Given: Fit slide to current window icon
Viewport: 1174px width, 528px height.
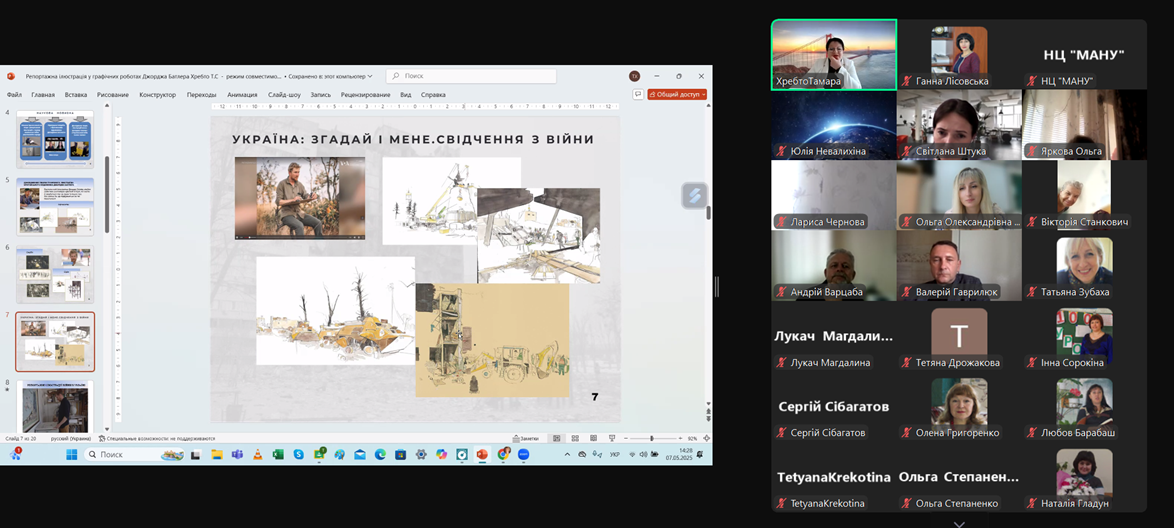Looking at the screenshot, I should [707, 438].
